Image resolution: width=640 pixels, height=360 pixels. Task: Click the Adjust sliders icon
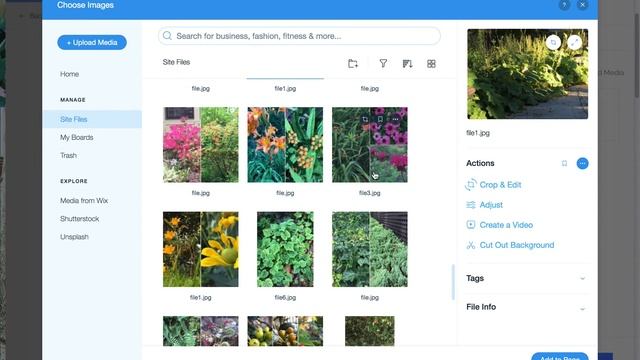coord(471,205)
